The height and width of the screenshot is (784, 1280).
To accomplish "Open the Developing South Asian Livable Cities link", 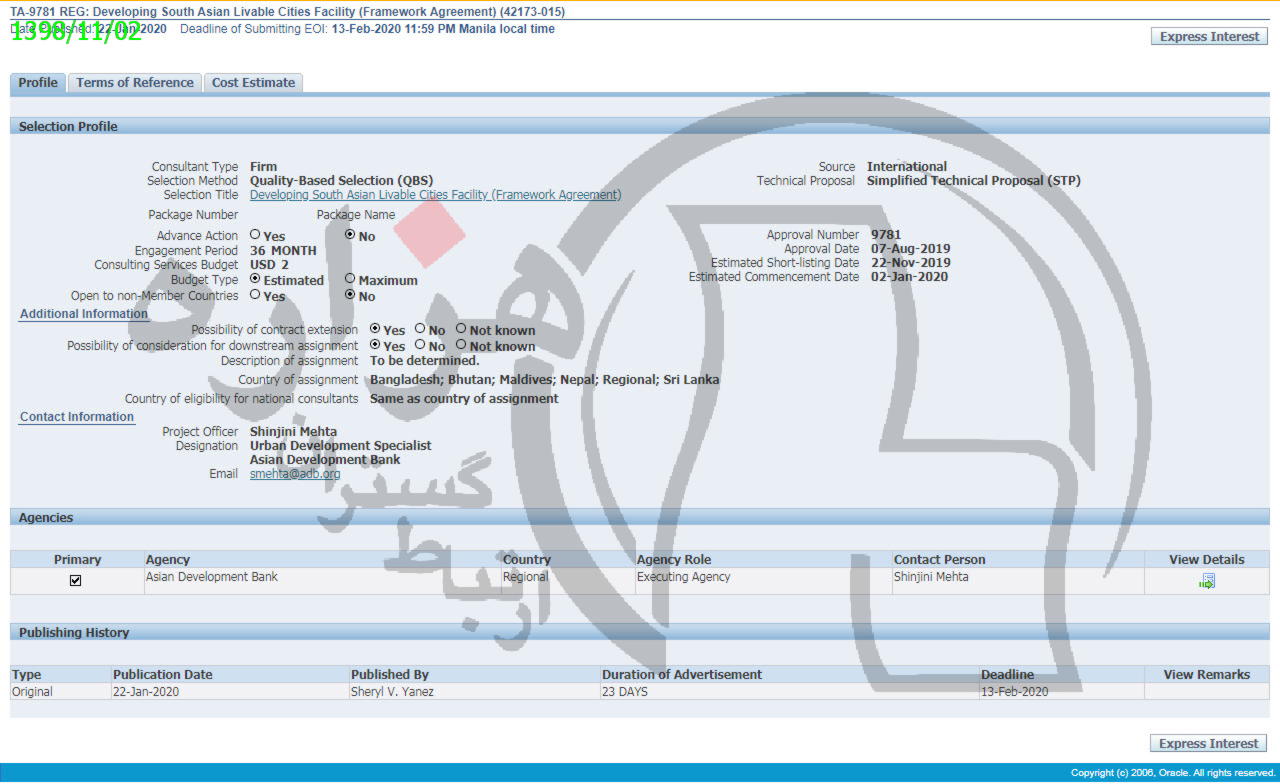I will coord(435,195).
